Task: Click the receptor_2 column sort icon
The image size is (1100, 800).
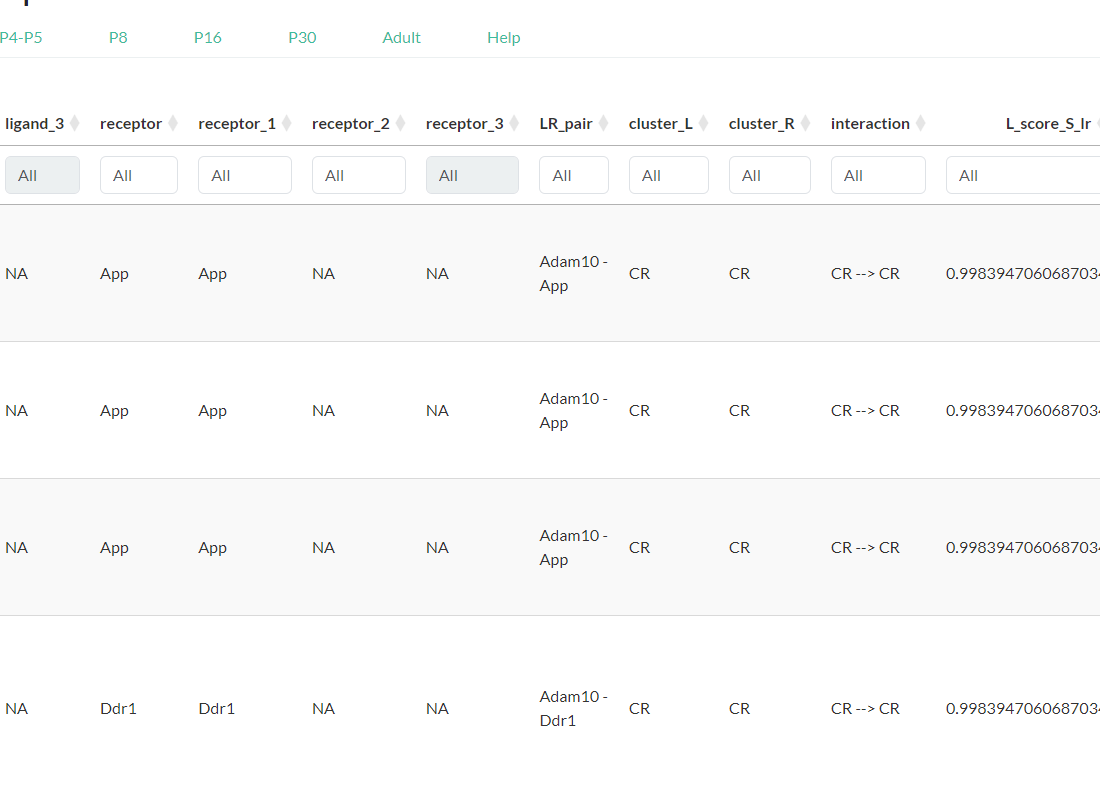Action: coord(400,124)
